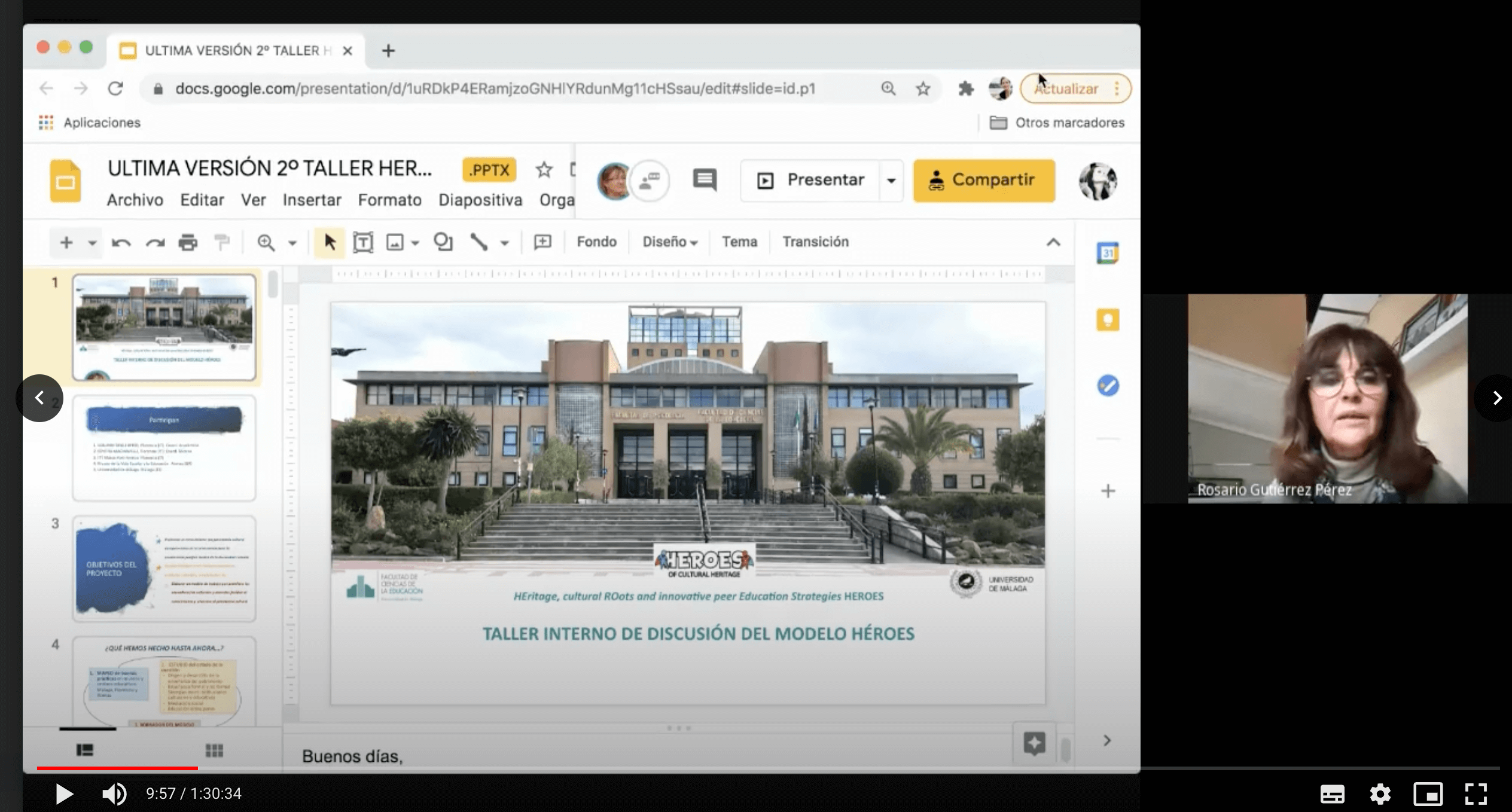1512x812 pixels.
Task: Click the print icon in toolbar
Action: (188, 242)
